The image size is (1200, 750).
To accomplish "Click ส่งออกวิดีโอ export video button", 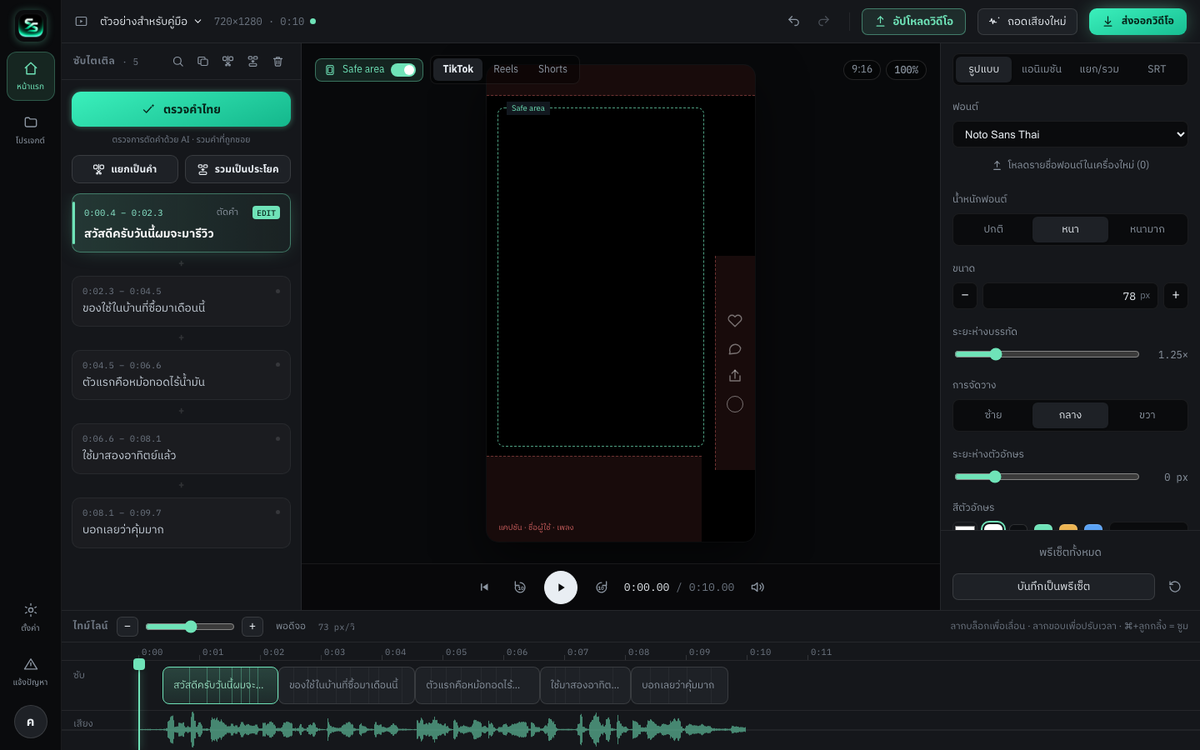I will (x=1137, y=21).
